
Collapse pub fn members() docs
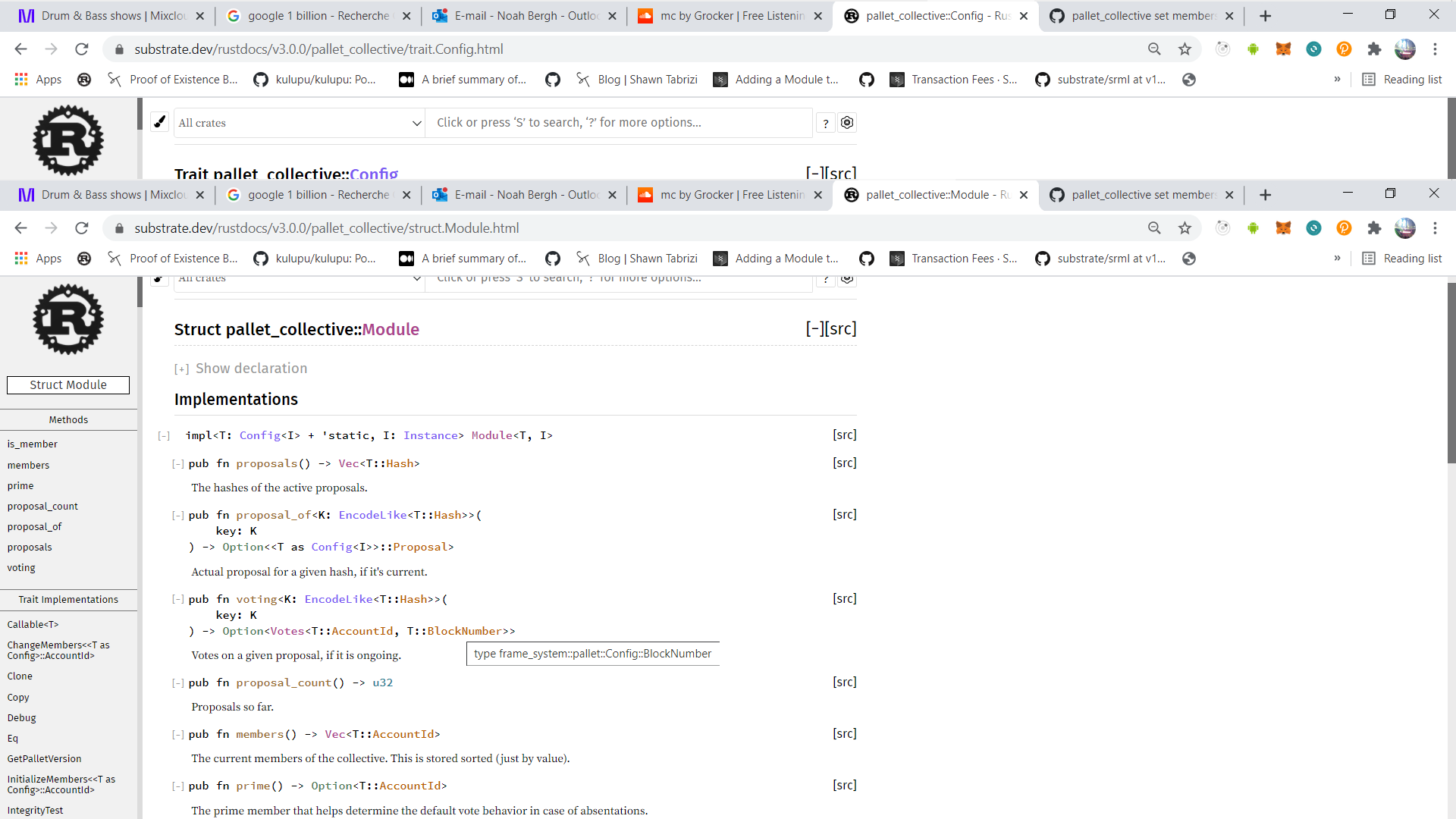pos(178,734)
